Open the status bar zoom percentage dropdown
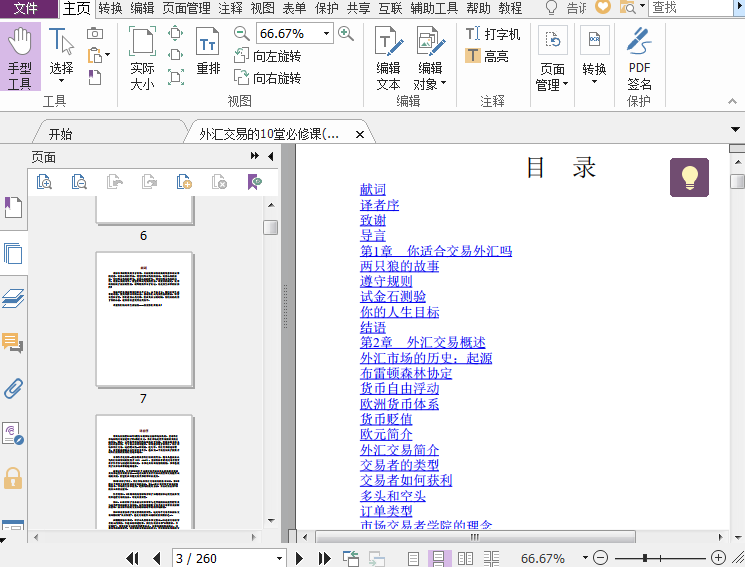This screenshot has height=567, width=745. (x=585, y=557)
